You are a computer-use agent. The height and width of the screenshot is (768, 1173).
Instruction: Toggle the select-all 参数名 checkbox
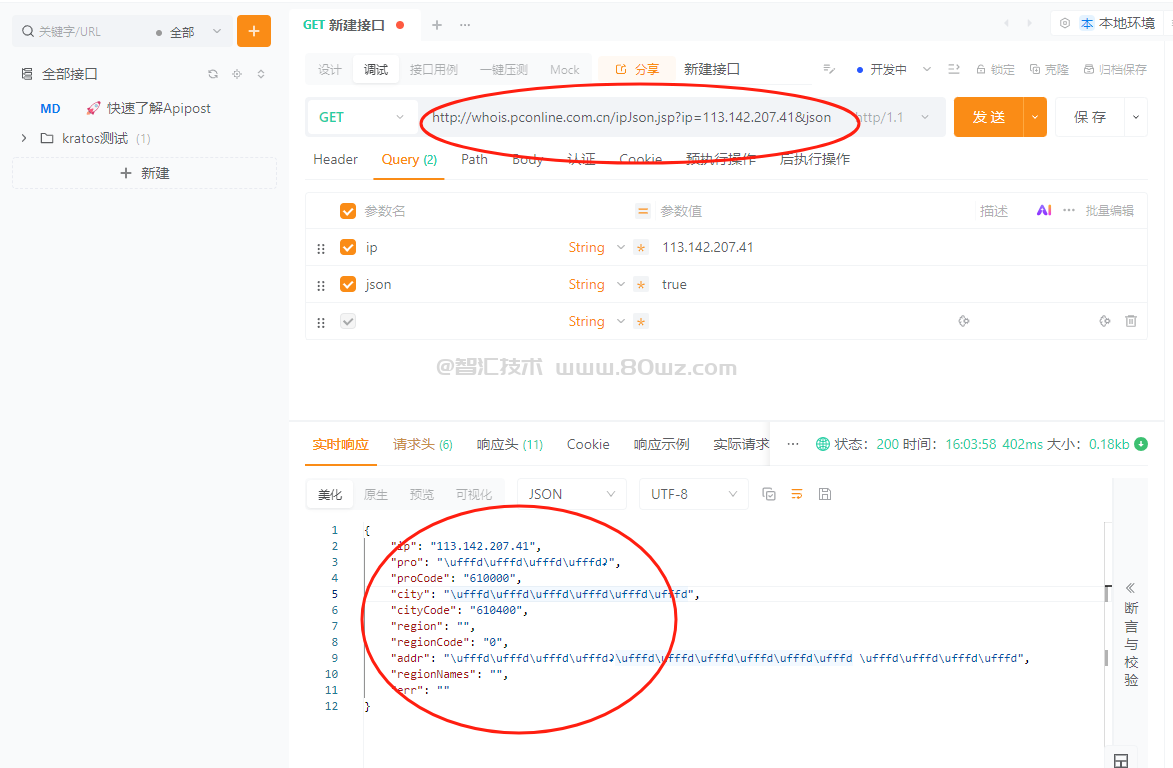(348, 211)
